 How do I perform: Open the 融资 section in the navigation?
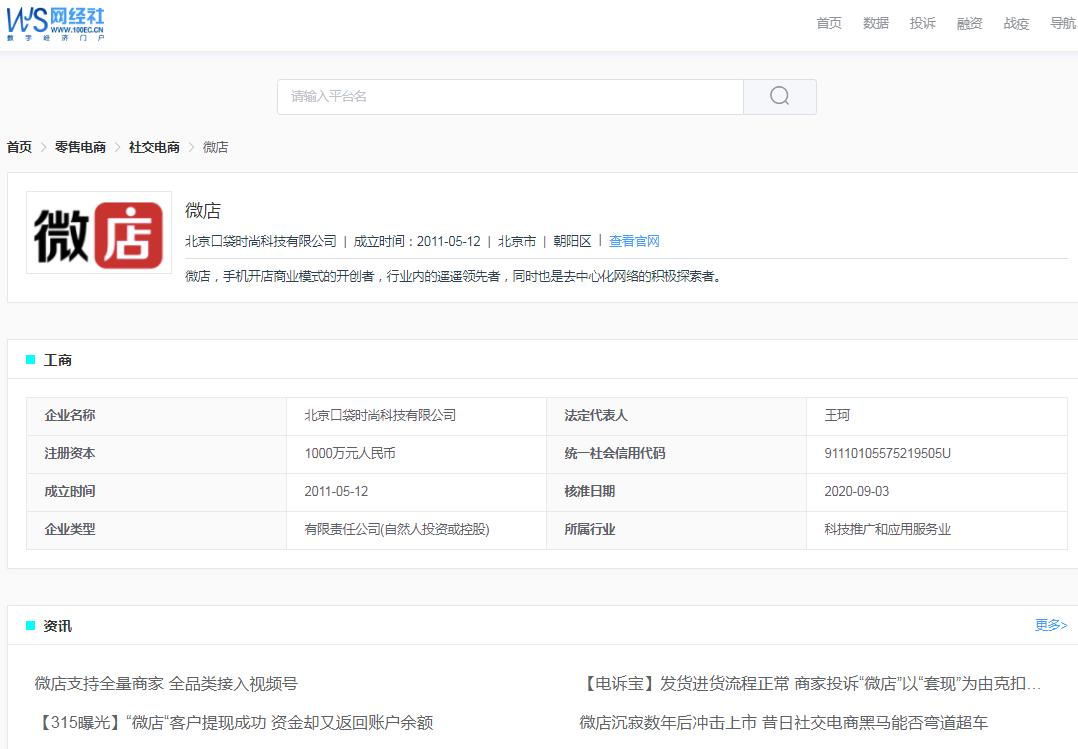tap(968, 23)
